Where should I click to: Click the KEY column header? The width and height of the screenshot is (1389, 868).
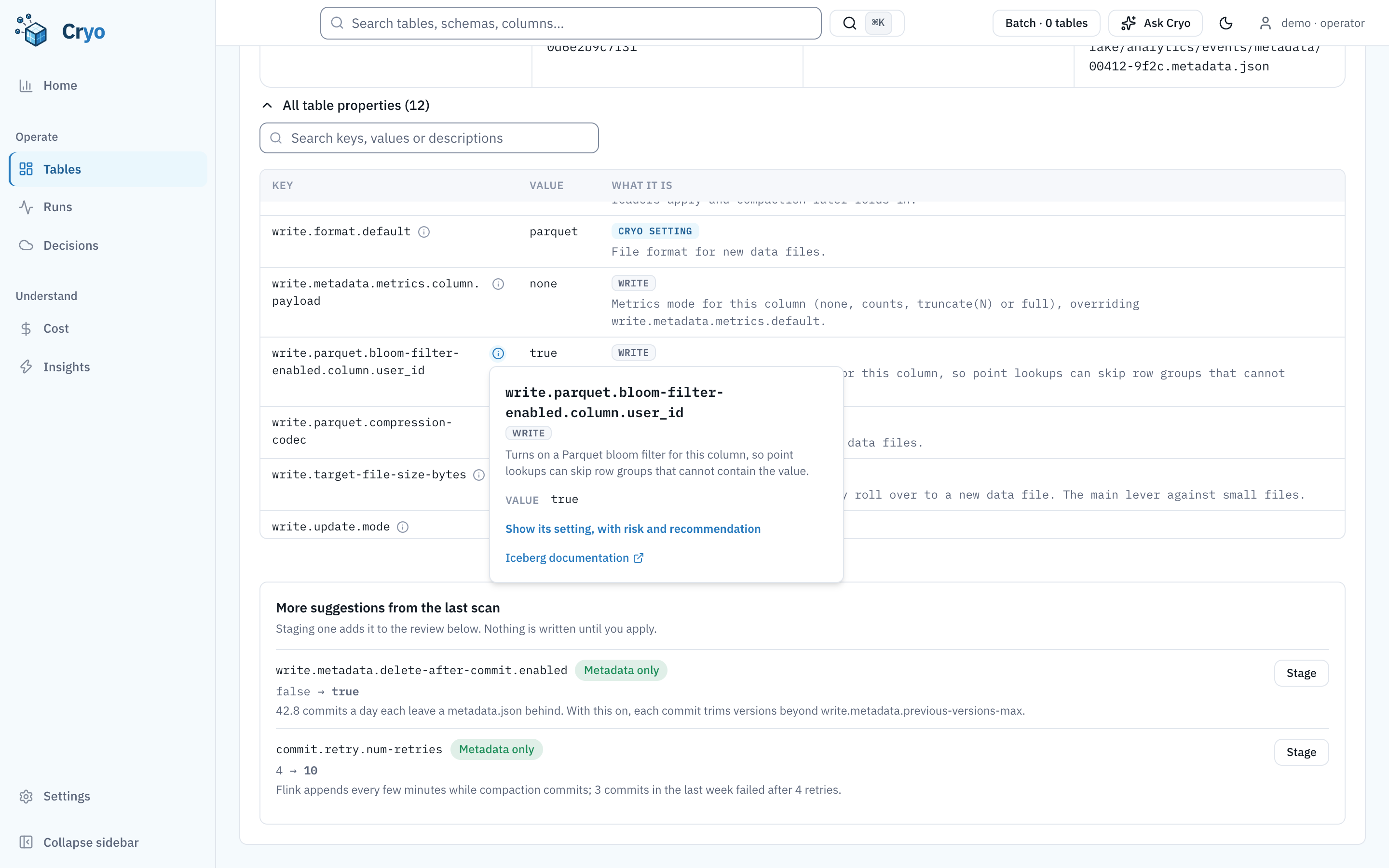tap(283, 186)
